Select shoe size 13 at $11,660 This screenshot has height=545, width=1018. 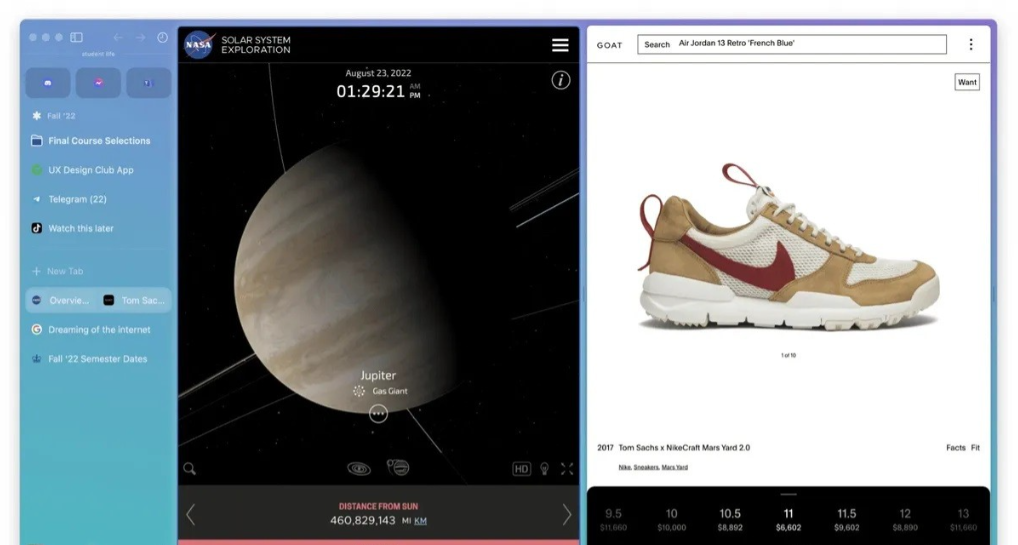coord(963,520)
